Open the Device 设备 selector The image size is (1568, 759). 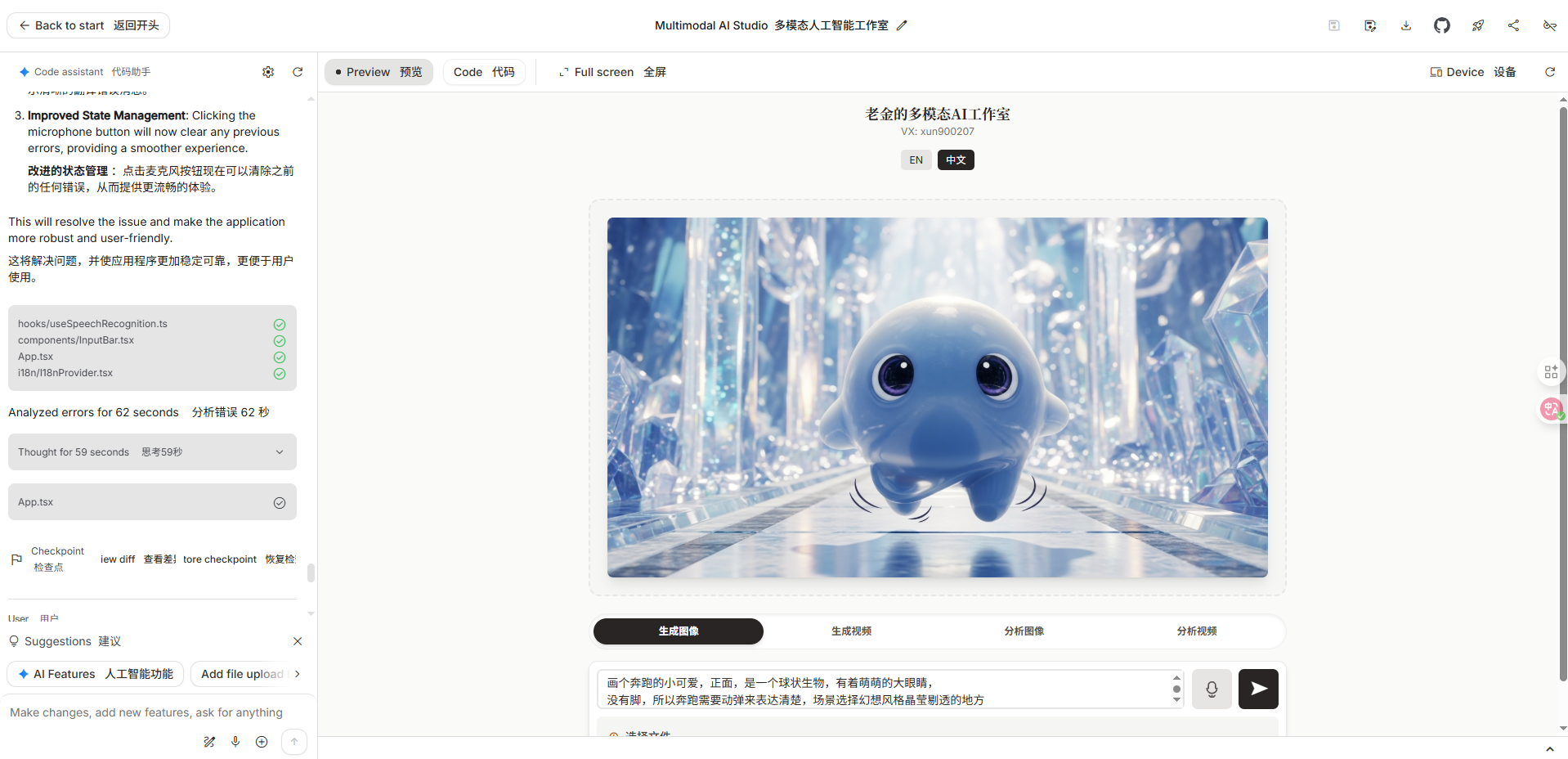click(1473, 72)
